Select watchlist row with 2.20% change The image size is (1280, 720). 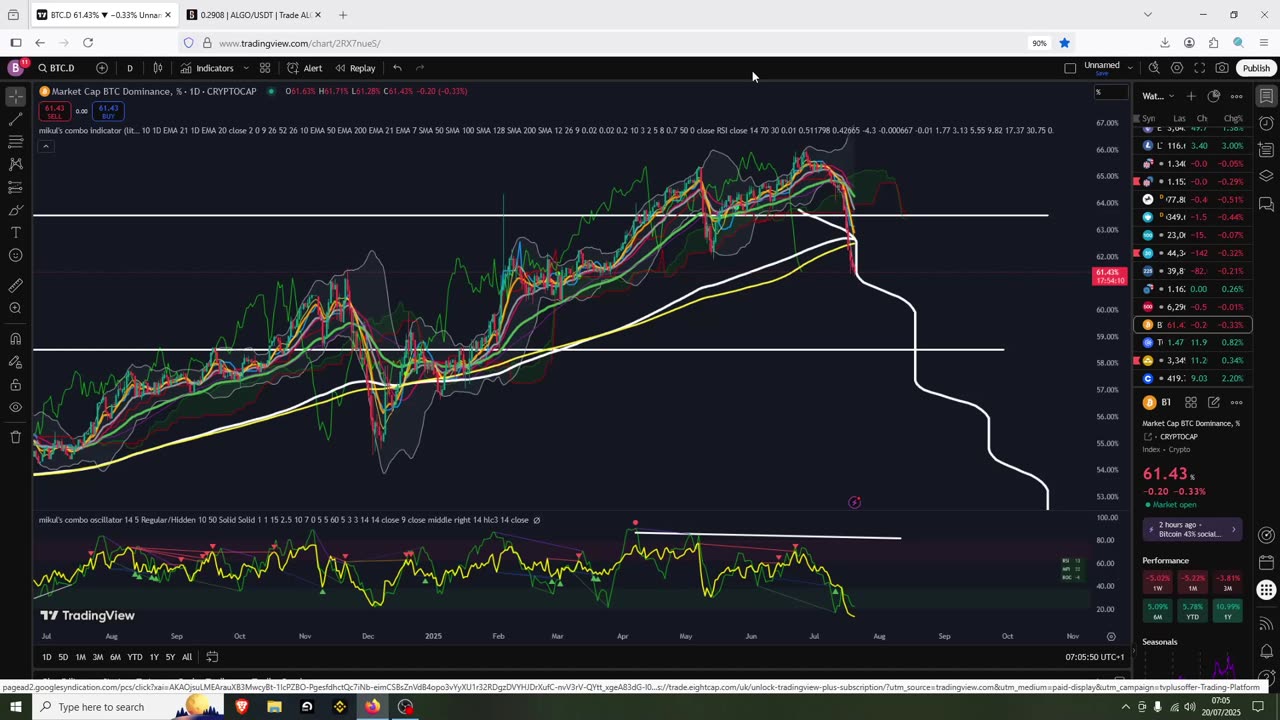(1193, 379)
